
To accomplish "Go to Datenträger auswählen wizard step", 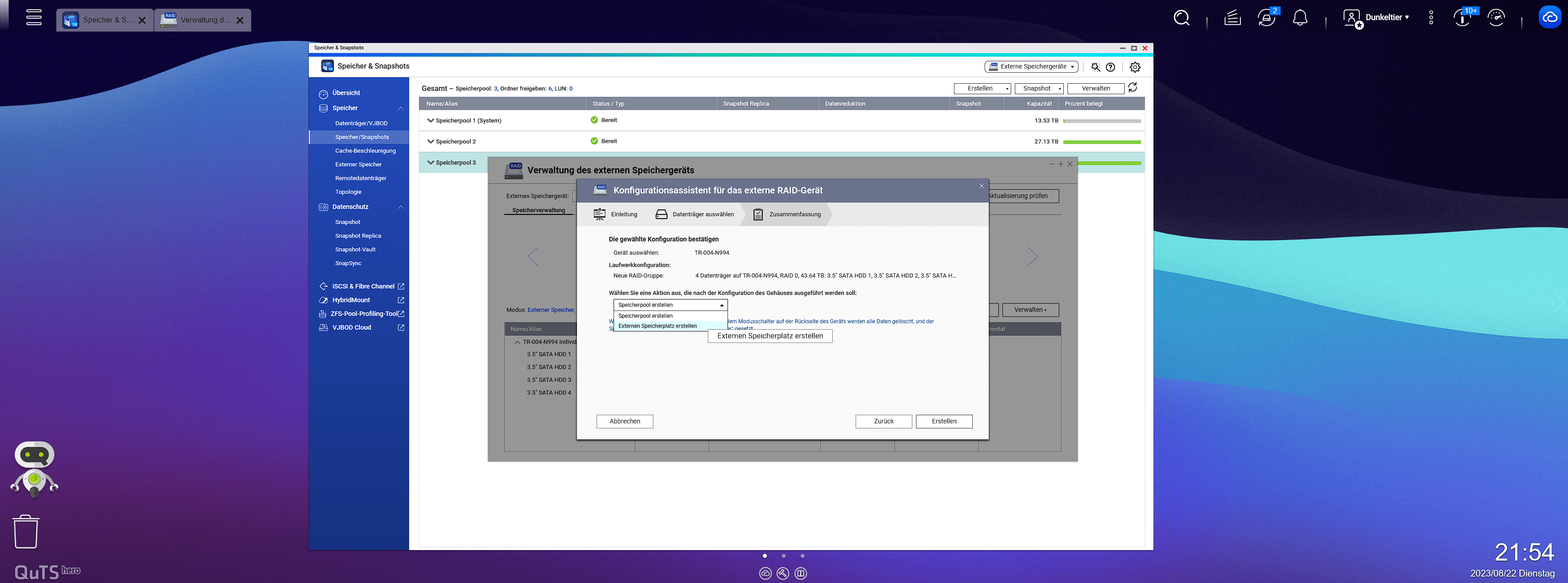I will pyautogui.click(x=695, y=214).
